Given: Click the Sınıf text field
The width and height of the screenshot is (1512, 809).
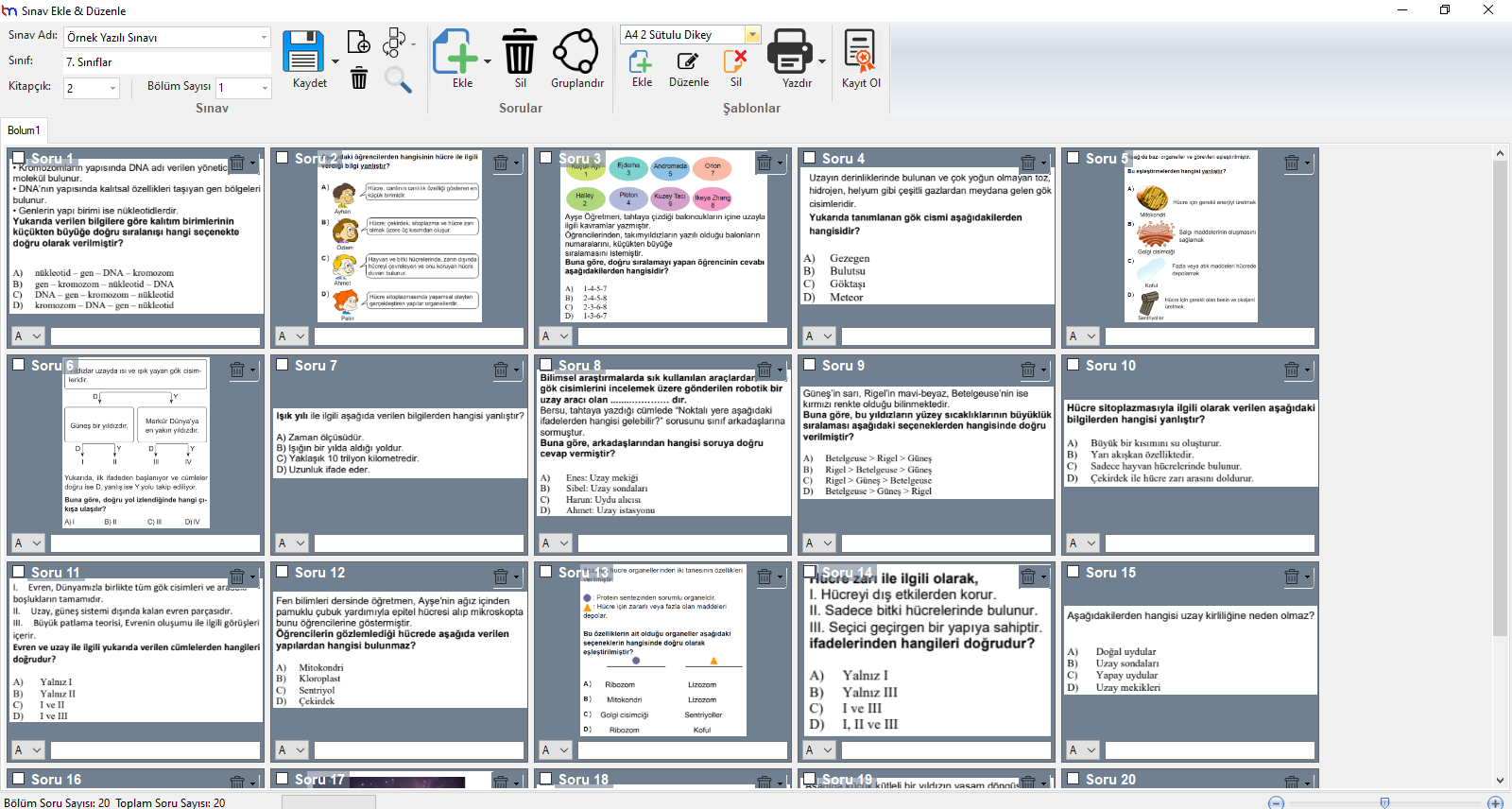Looking at the screenshot, I should click(x=166, y=62).
